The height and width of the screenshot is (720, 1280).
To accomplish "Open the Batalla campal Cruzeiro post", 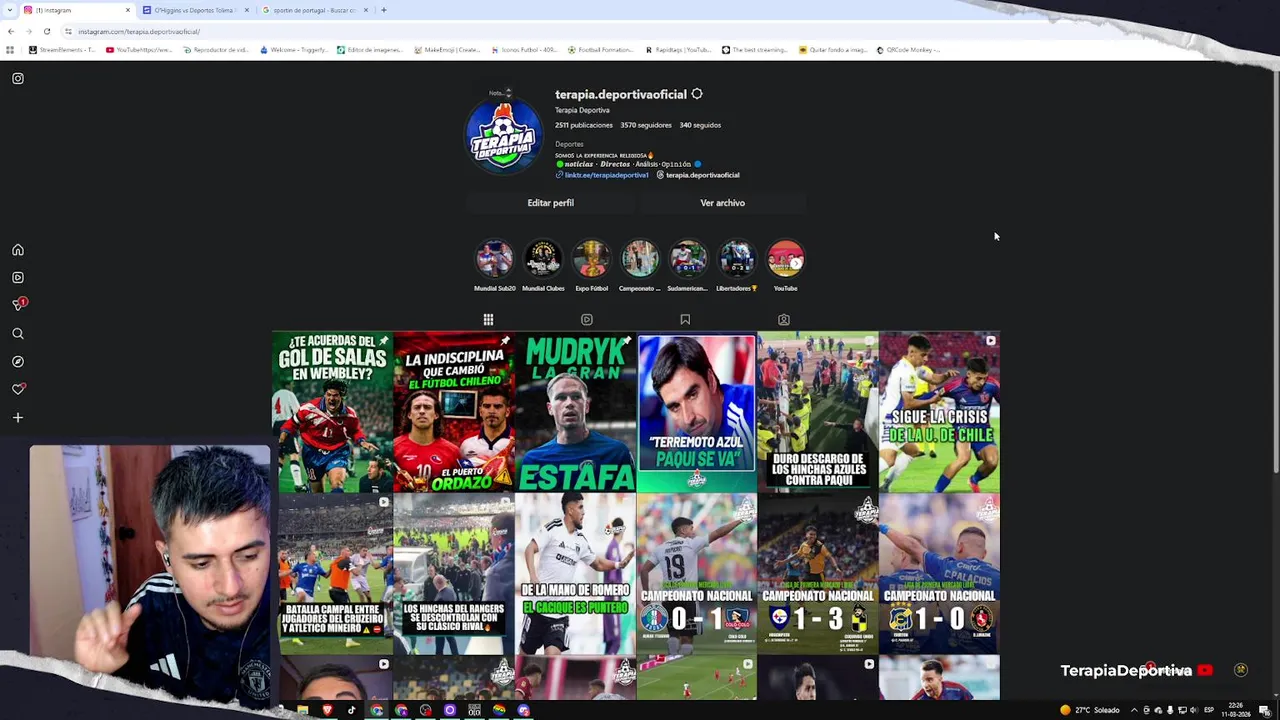I will [333, 574].
